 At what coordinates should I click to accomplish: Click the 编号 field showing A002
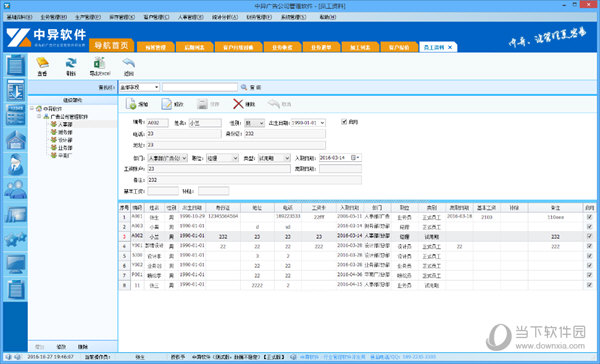158,123
